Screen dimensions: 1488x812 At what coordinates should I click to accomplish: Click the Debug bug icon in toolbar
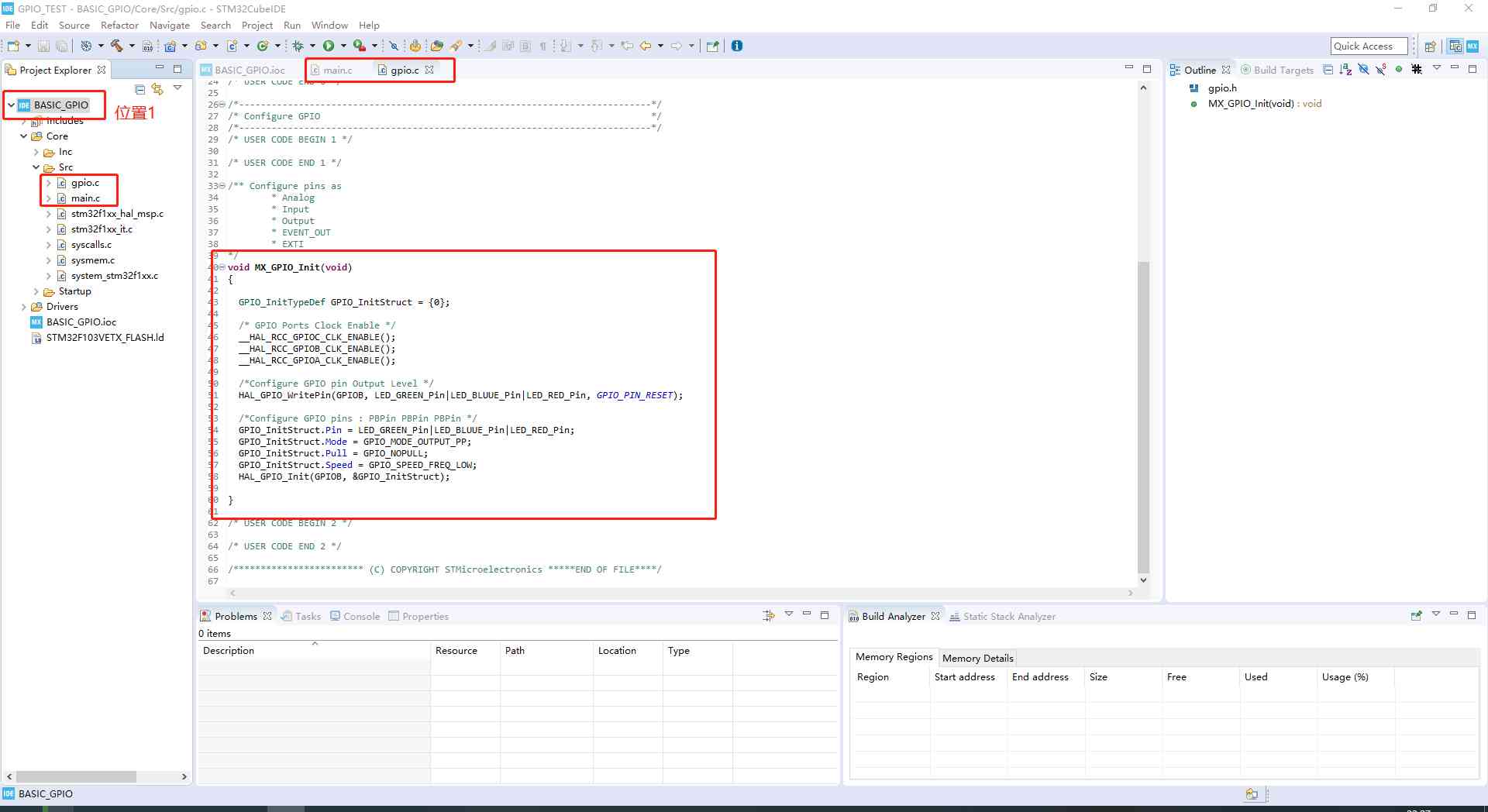(298, 46)
